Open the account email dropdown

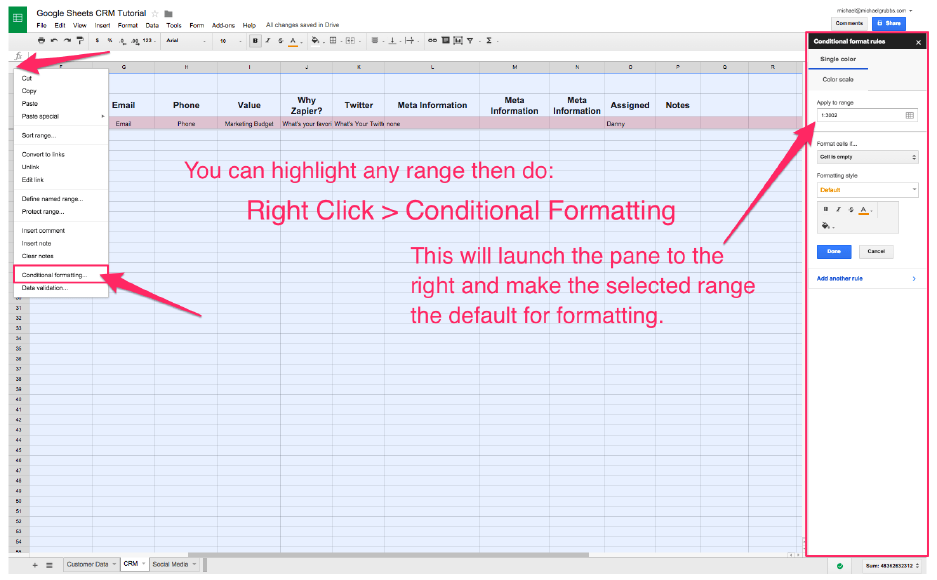tap(874, 11)
